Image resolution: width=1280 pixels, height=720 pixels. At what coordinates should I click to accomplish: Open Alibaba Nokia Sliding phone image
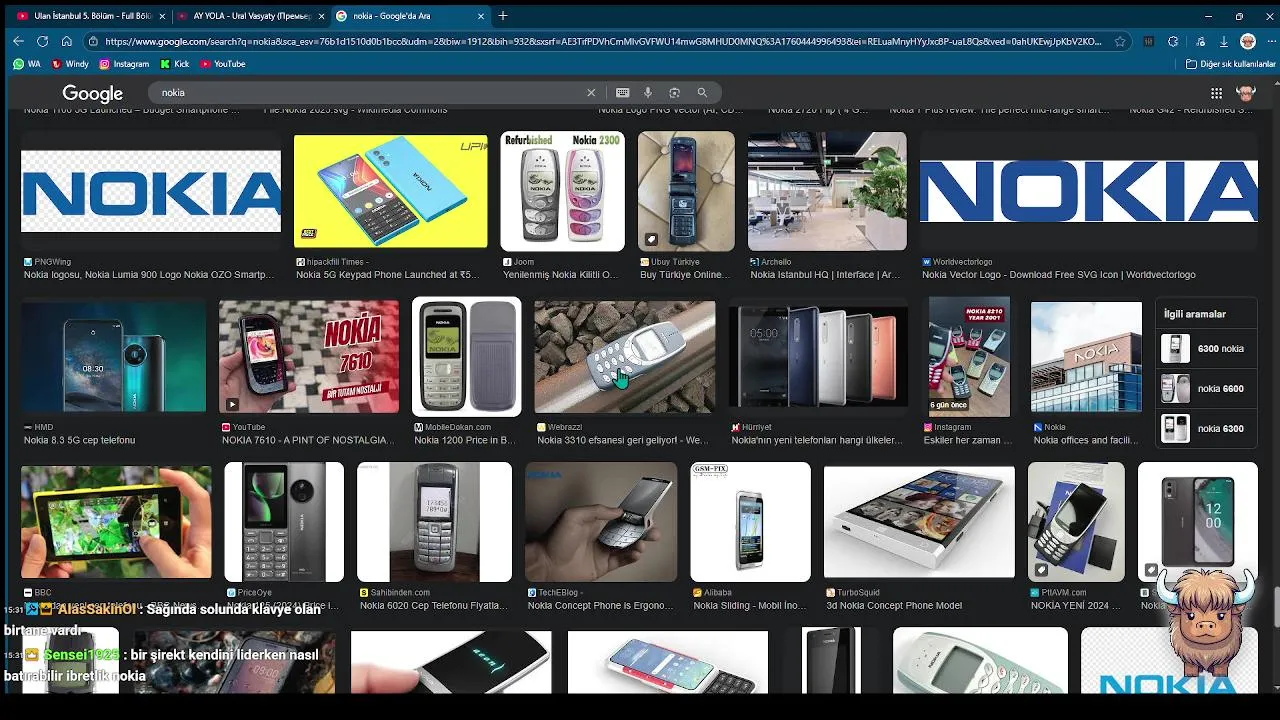click(750, 521)
